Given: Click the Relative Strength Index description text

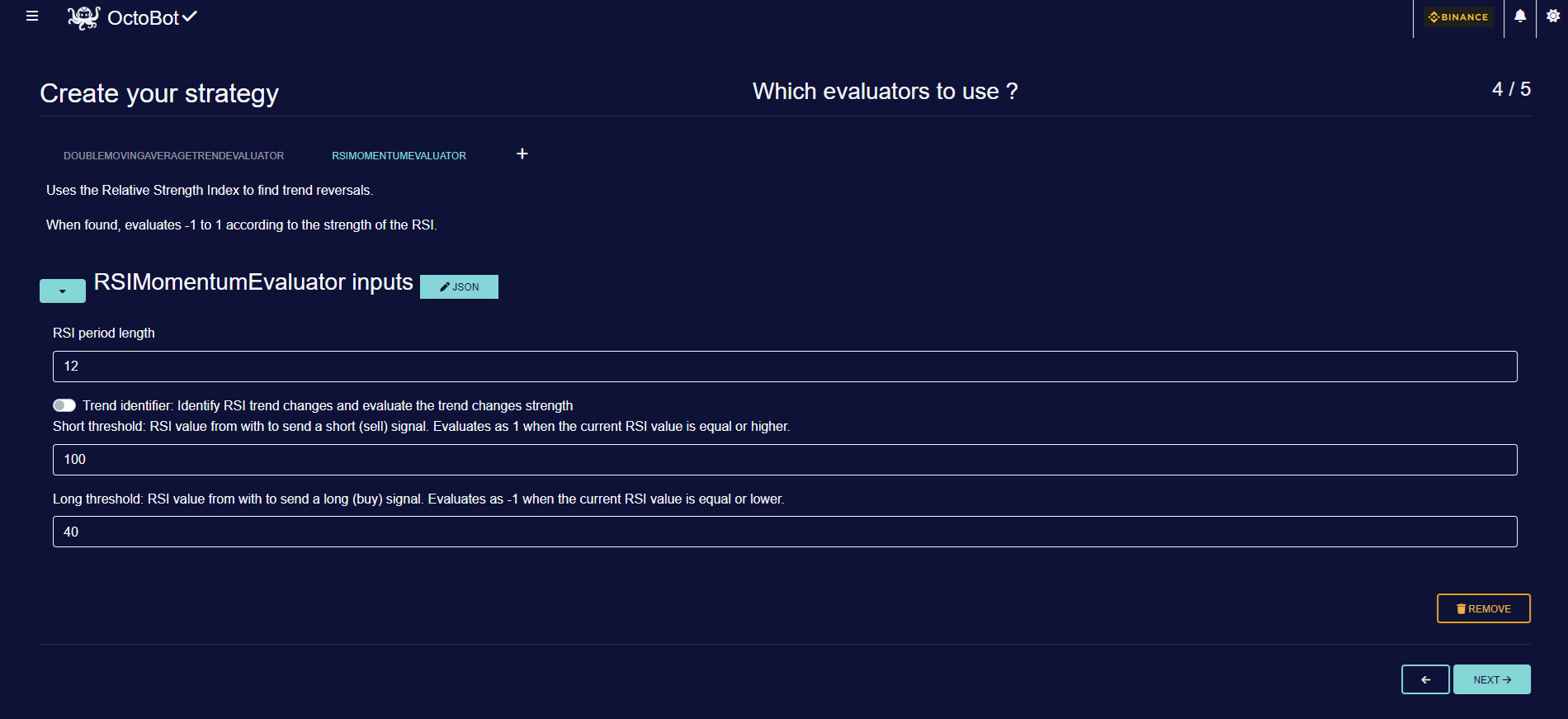Looking at the screenshot, I should pyautogui.click(x=210, y=190).
